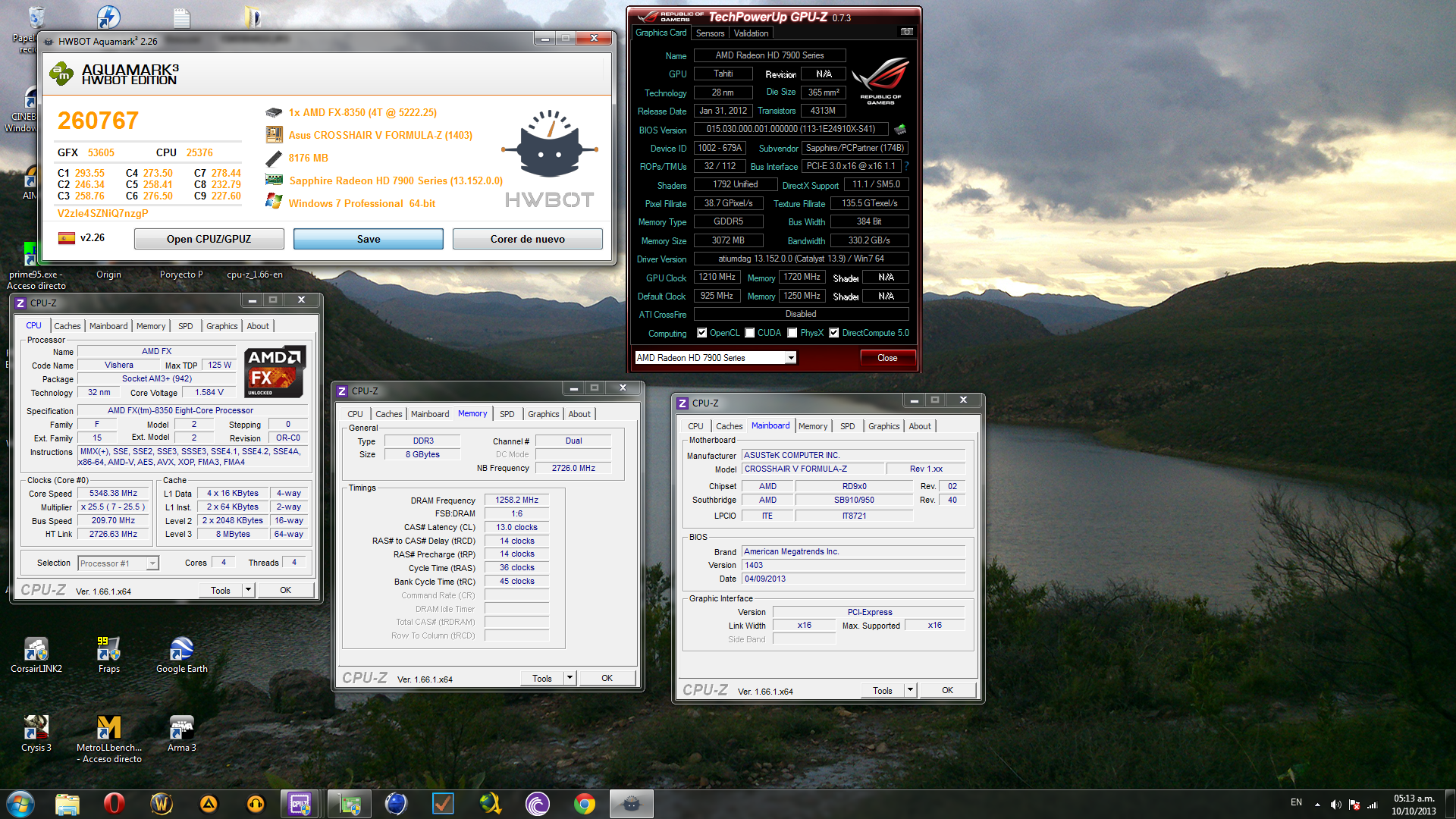Viewport: 1456px width, 819px height.
Task: Click the Model field CROSSHAIR V FORMULA-Z
Action: 812,469
